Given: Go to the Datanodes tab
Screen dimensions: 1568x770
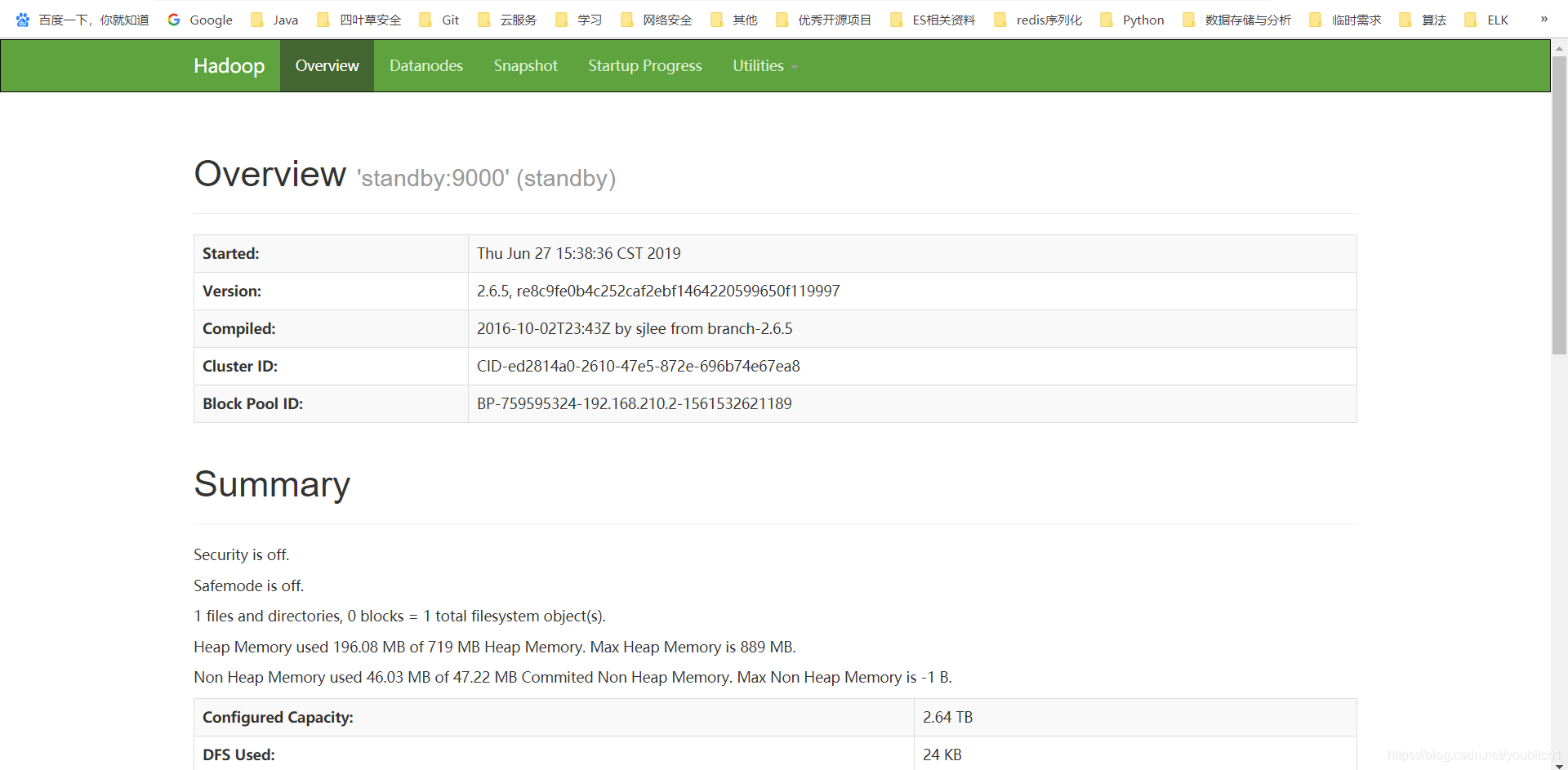Looking at the screenshot, I should pyautogui.click(x=426, y=65).
